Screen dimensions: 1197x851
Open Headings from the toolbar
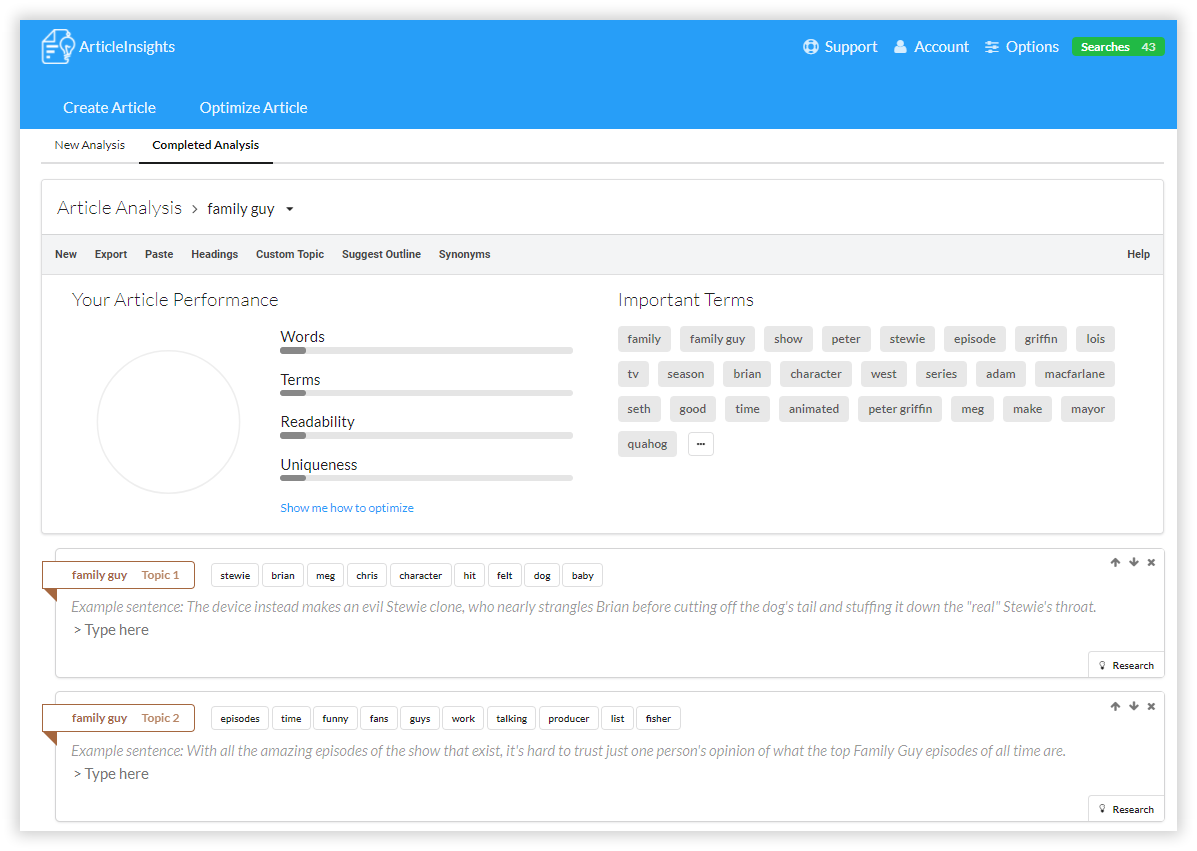[x=215, y=254]
